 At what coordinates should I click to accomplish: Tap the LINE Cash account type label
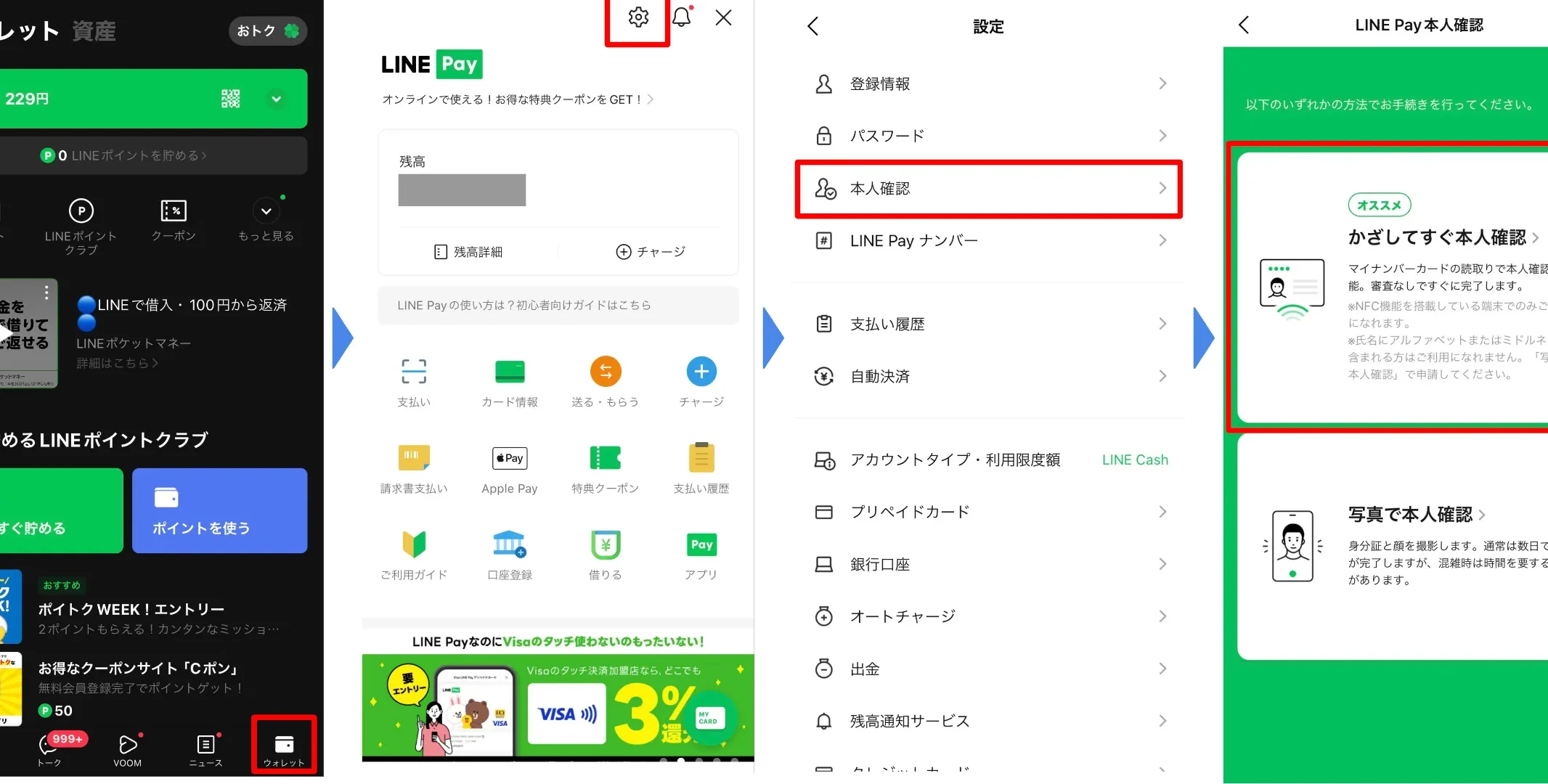point(1135,460)
